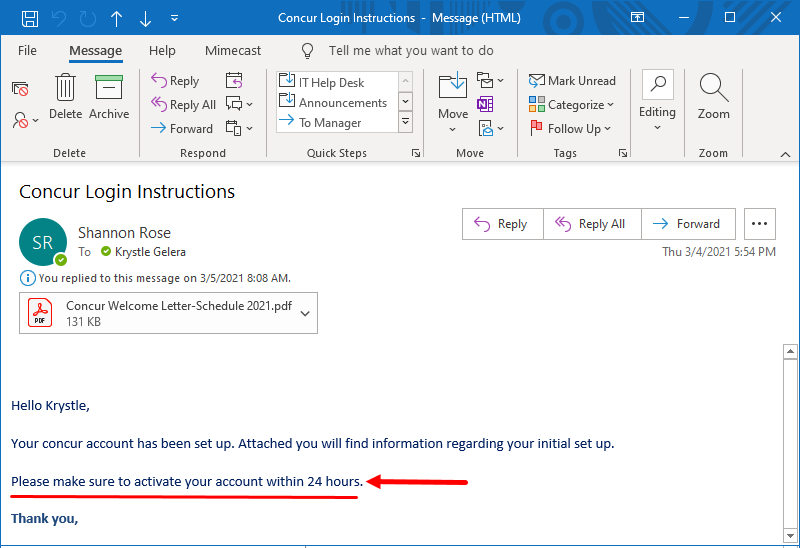This screenshot has width=800, height=548.
Task: Expand the PDF attachment options arrow
Action: (x=305, y=313)
